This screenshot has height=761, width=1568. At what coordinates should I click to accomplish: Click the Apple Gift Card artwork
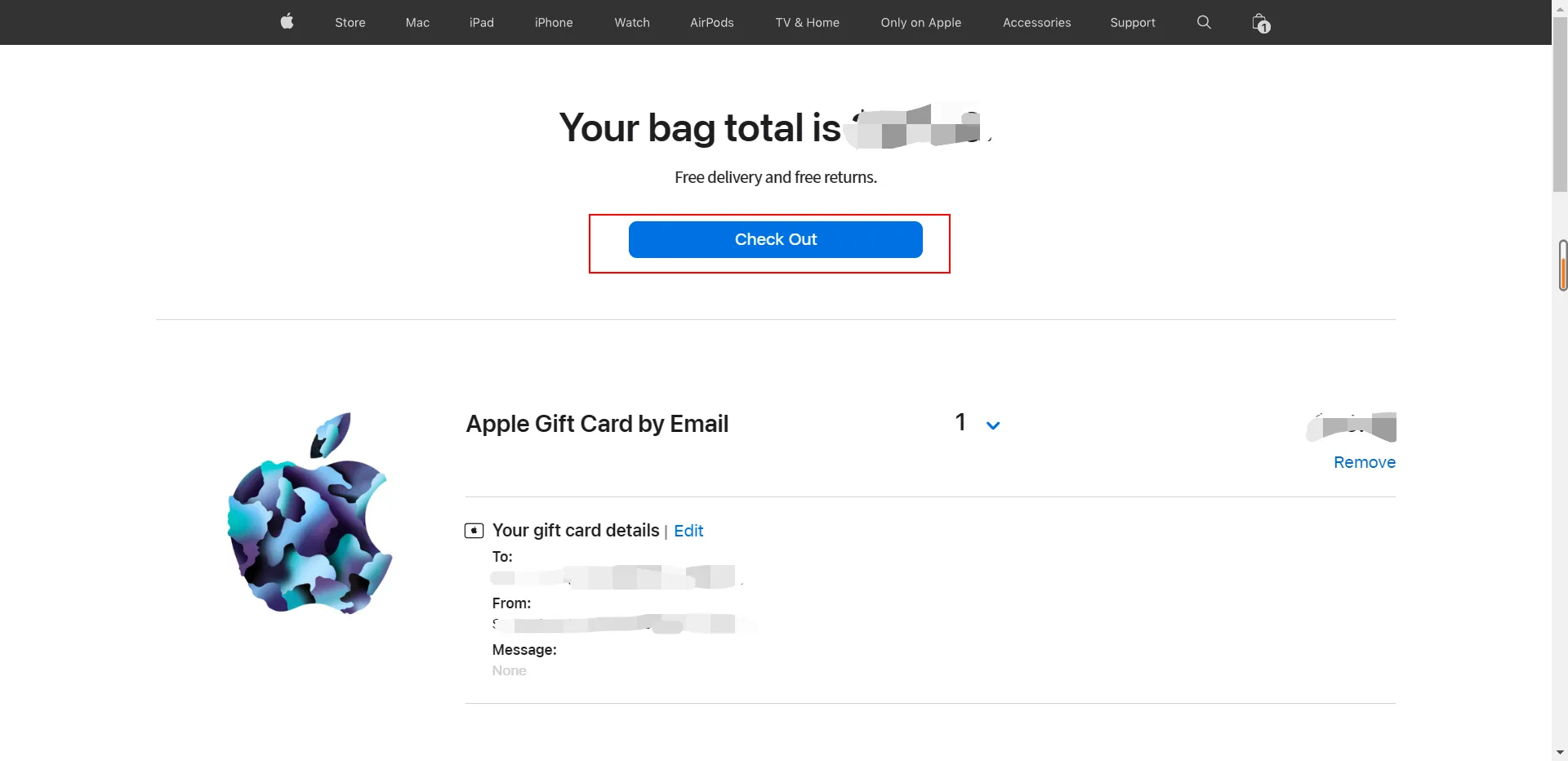point(310,513)
